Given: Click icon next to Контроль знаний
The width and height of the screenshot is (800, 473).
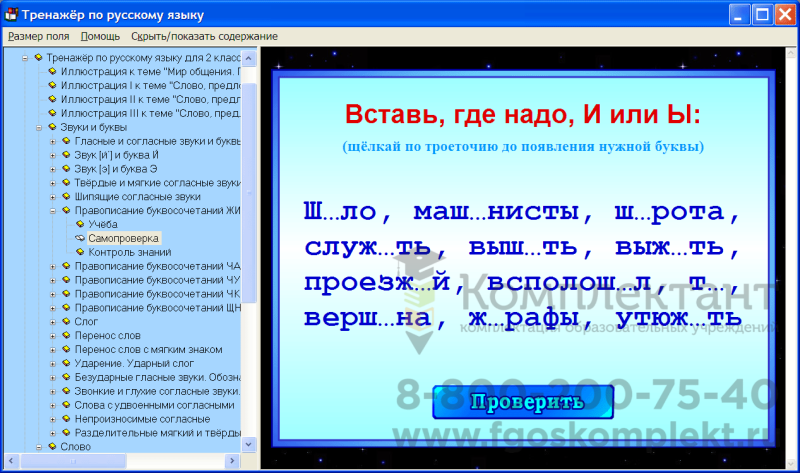Looking at the screenshot, I should (80, 252).
